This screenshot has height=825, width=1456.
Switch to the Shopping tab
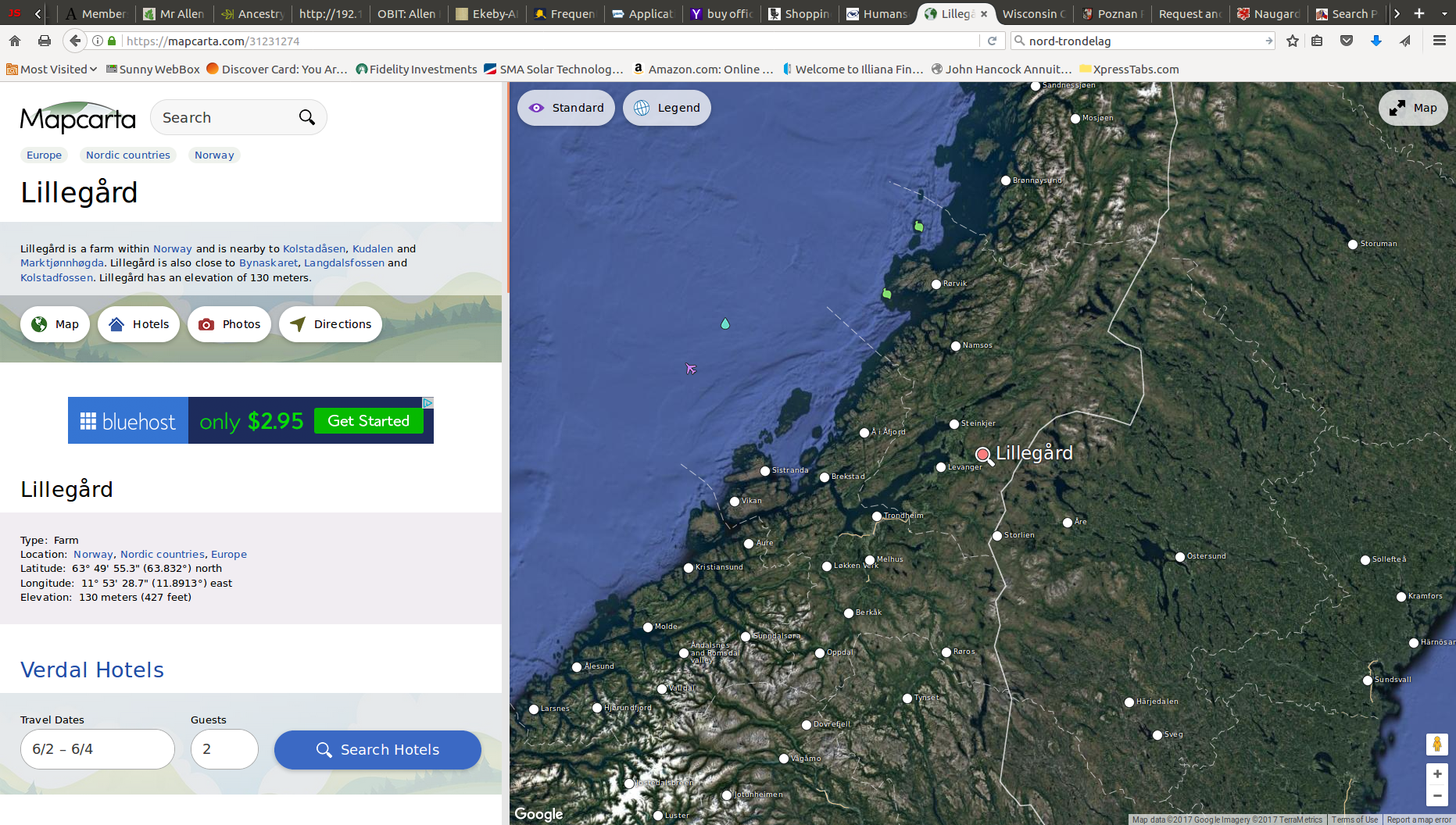800,13
